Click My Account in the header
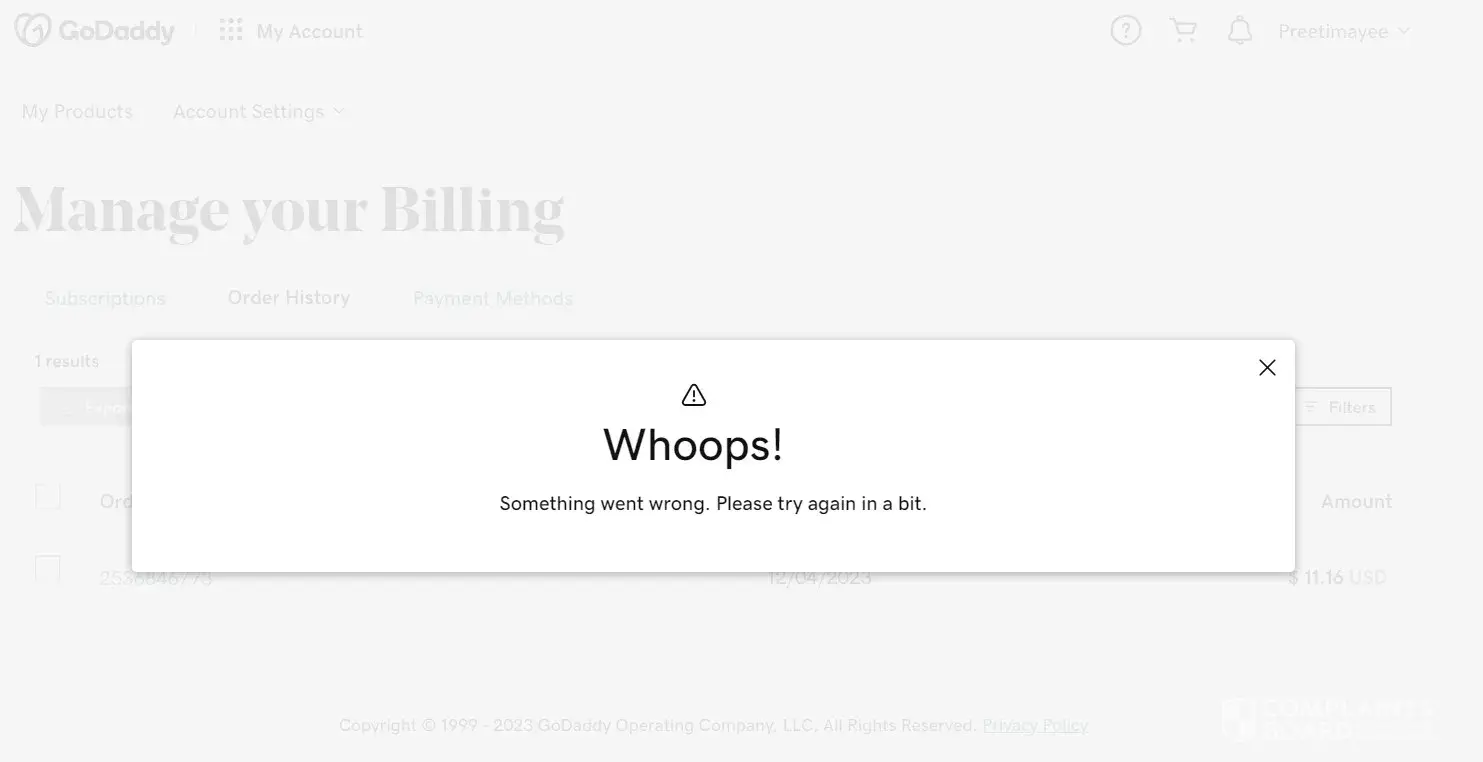The image size is (1483, 762). click(309, 31)
